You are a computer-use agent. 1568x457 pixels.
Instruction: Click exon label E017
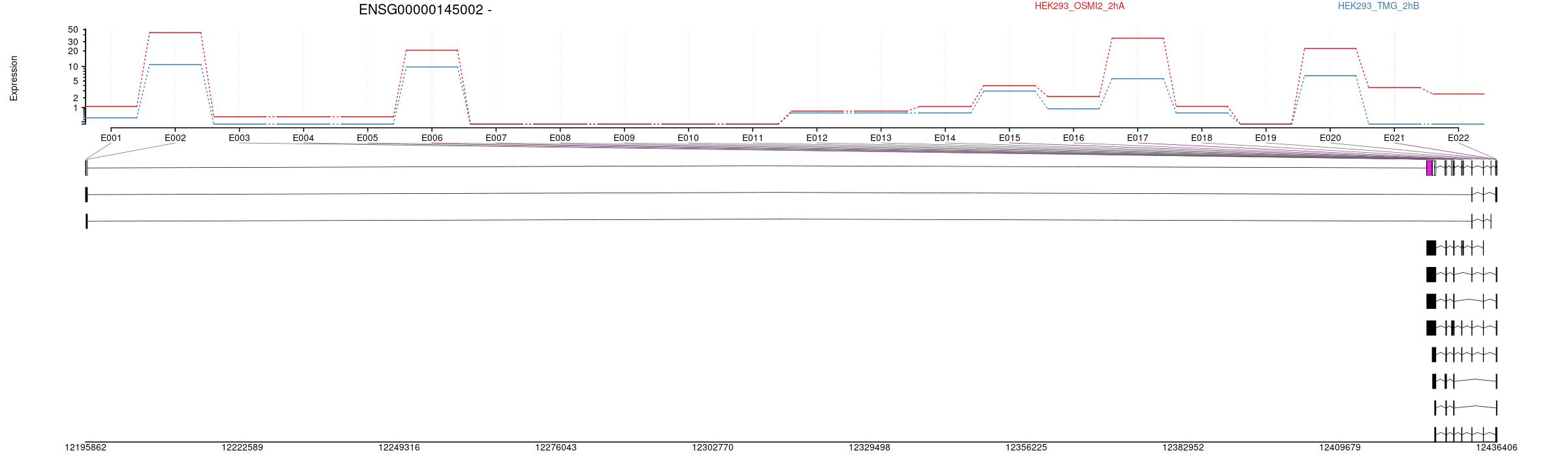coord(1137,138)
